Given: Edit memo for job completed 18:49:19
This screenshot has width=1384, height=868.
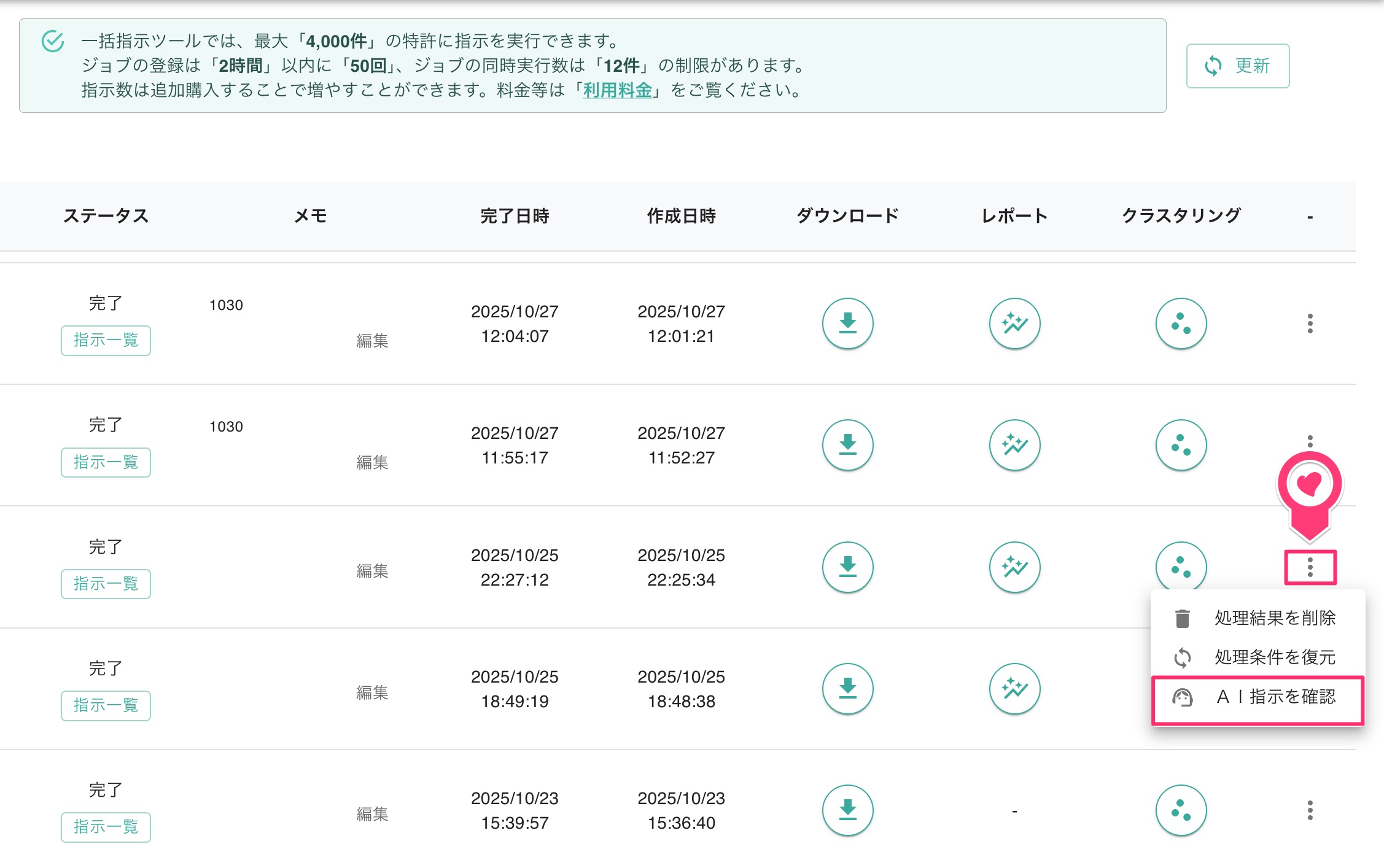Looking at the screenshot, I should [x=372, y=692].
